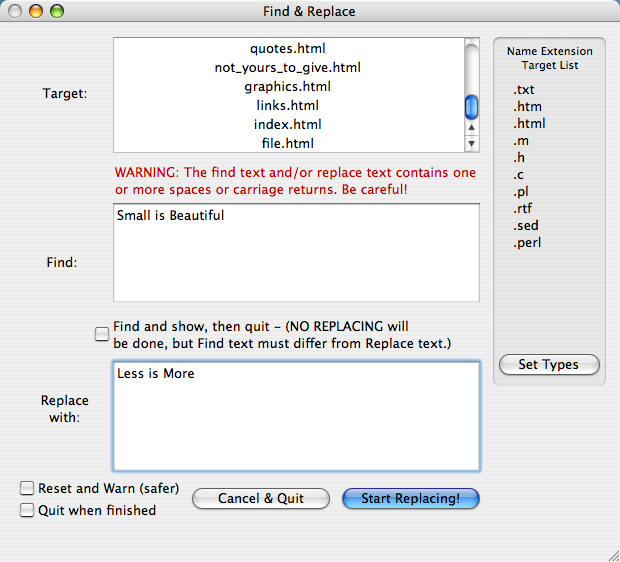Screen dimensions: 620x562
Task: Pick links.html in the Target list
Action: [287, 105]
